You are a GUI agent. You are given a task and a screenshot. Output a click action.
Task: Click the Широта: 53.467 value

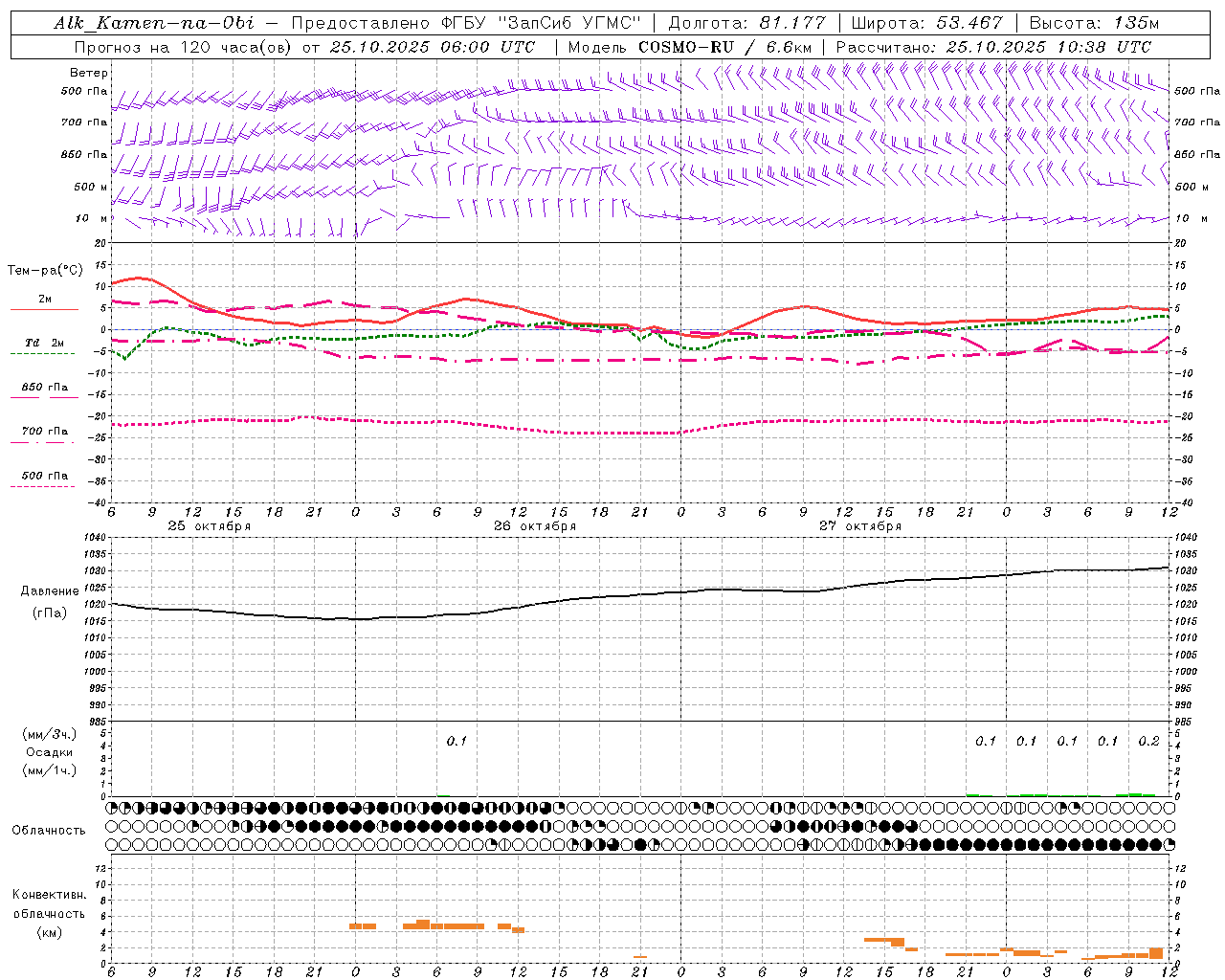pyautogui.click(x=926, y=23)
